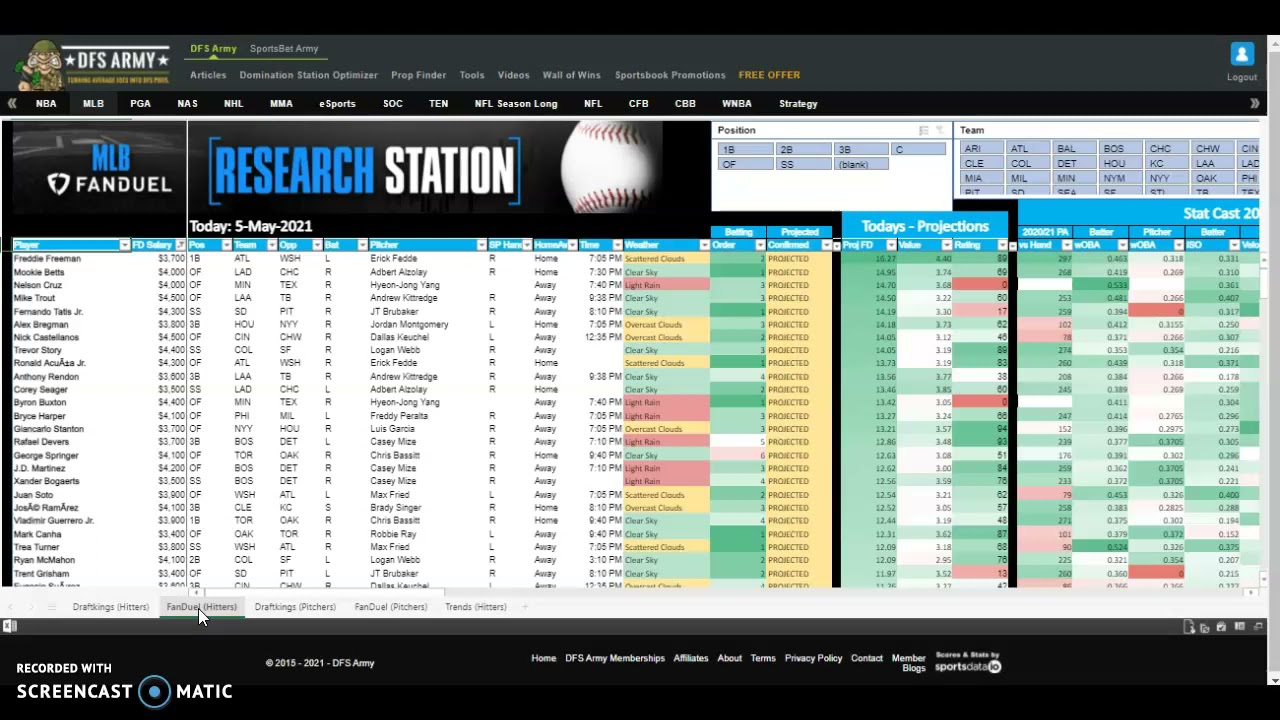Select the Fernando Tatis Jr. player cell
Image resolution: width=1280 pixels, height=720 pixels.
click(x=71, y=311)
